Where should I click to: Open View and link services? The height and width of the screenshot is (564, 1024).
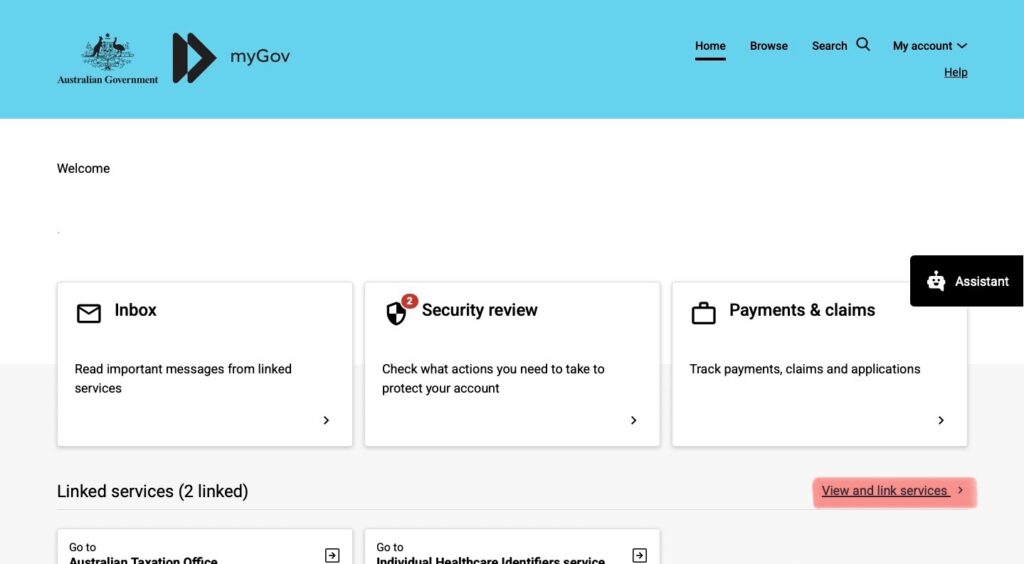884,491
